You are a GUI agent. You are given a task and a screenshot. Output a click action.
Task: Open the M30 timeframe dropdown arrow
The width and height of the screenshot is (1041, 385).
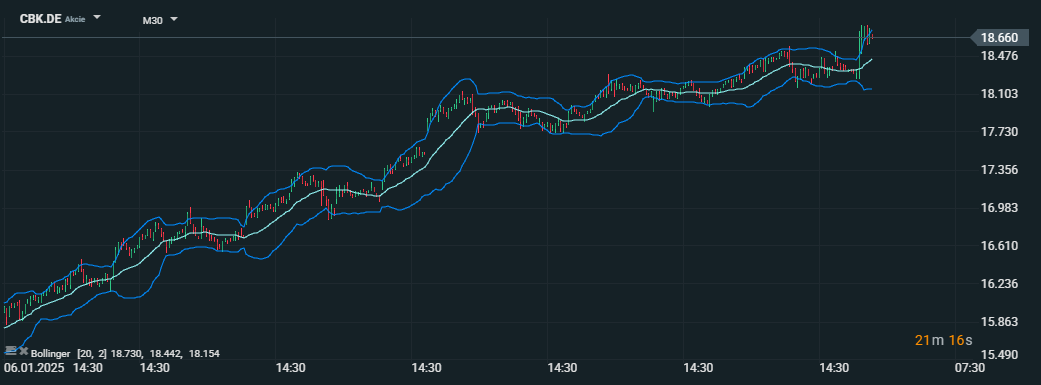pos(174,19)
